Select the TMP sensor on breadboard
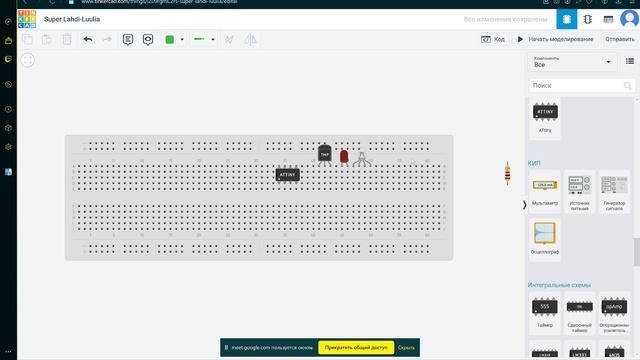The width and height of the screenshot is (640, 360). (x=324, y=155)
